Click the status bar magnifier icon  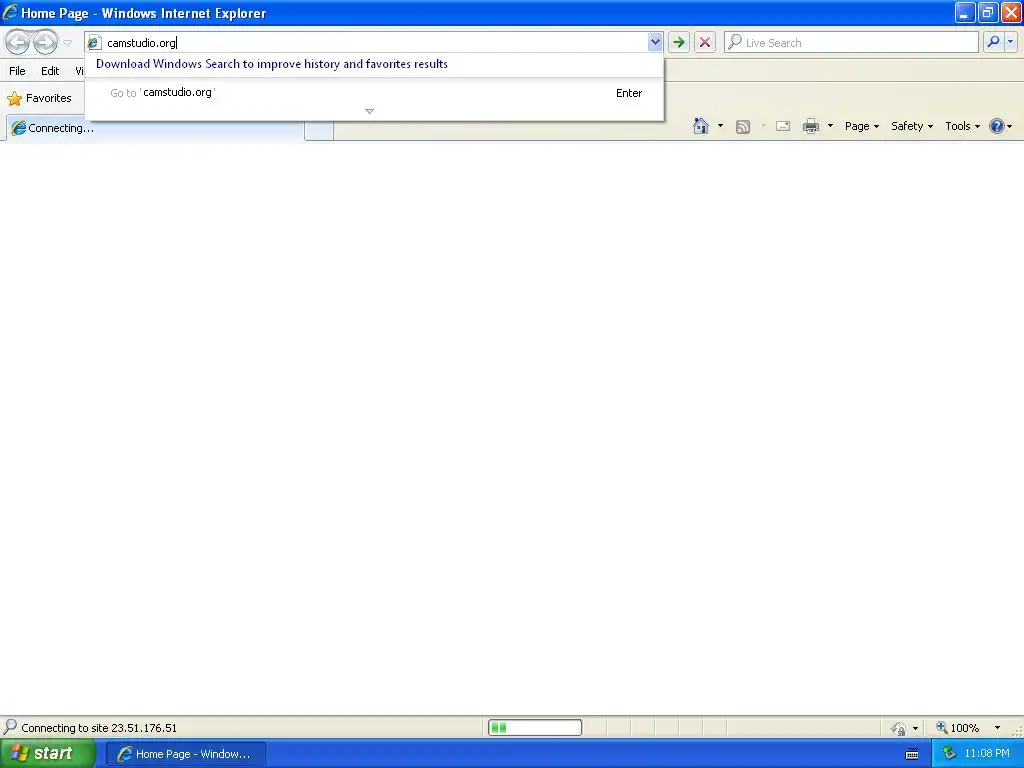10,727
